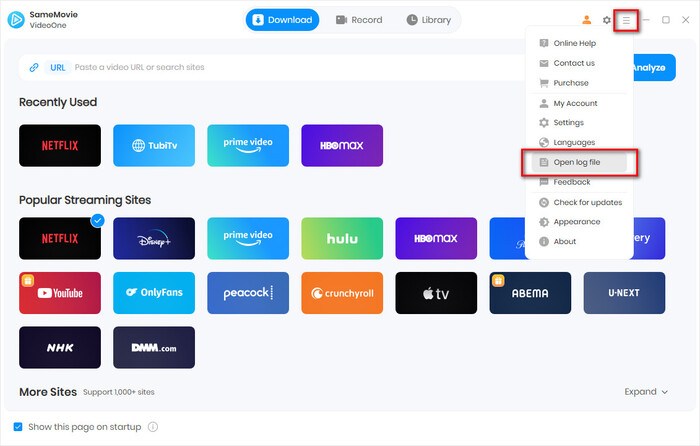This screenshot has width=700, height=446.
Task: Choose the Apple tv site tile
Action: [436, 293]
